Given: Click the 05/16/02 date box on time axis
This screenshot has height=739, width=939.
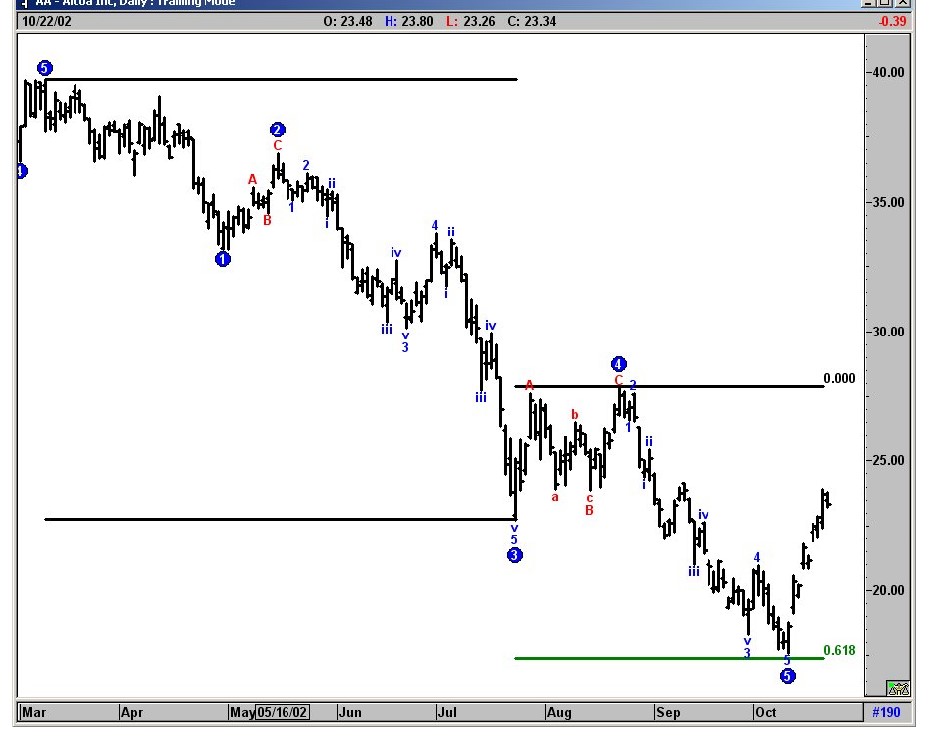Looking at the screenshot, I should [x=282, y=712].
